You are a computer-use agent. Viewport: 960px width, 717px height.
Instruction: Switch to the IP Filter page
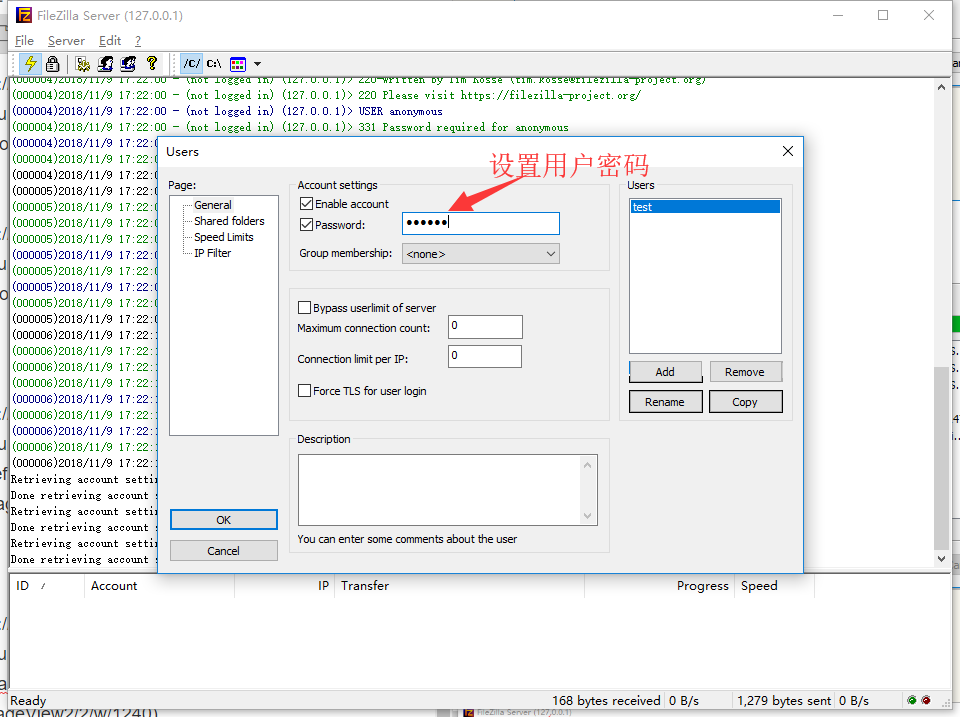coord(212,253)
